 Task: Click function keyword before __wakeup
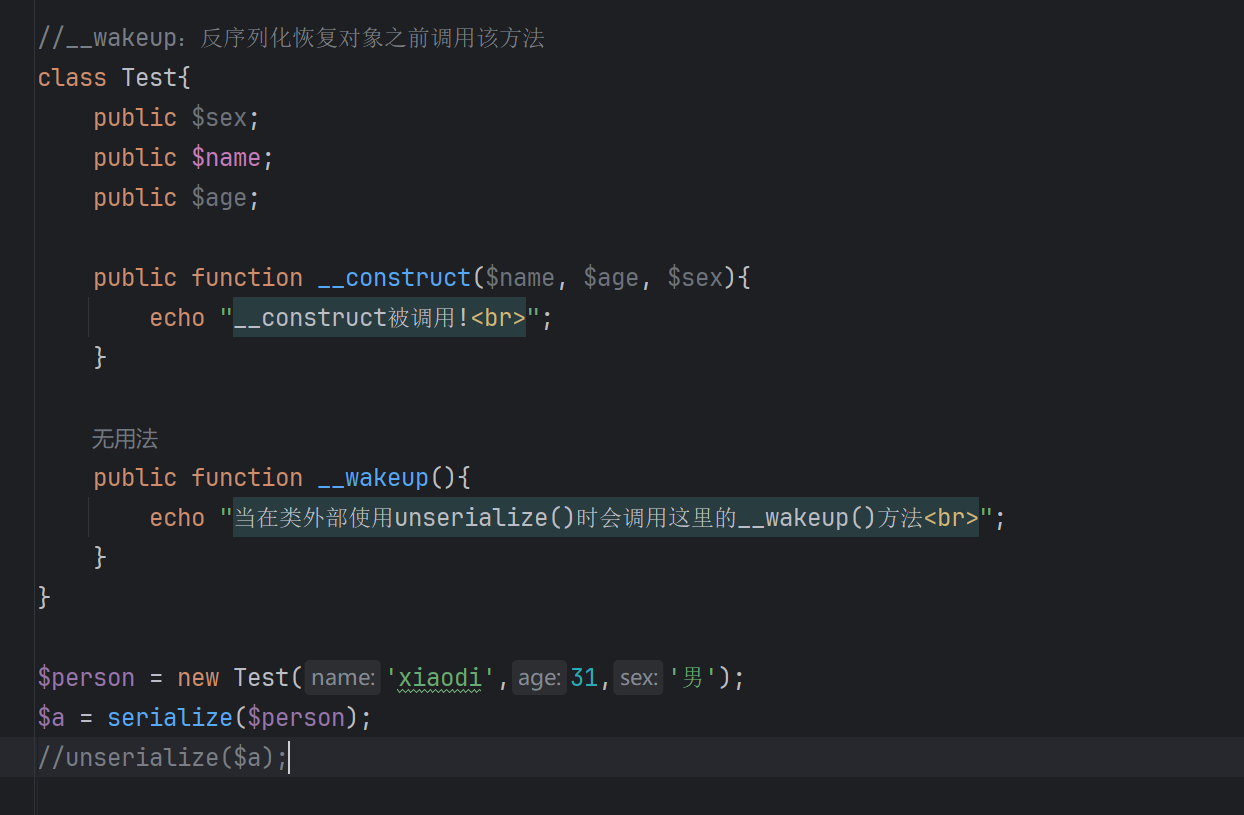[247, 478]
